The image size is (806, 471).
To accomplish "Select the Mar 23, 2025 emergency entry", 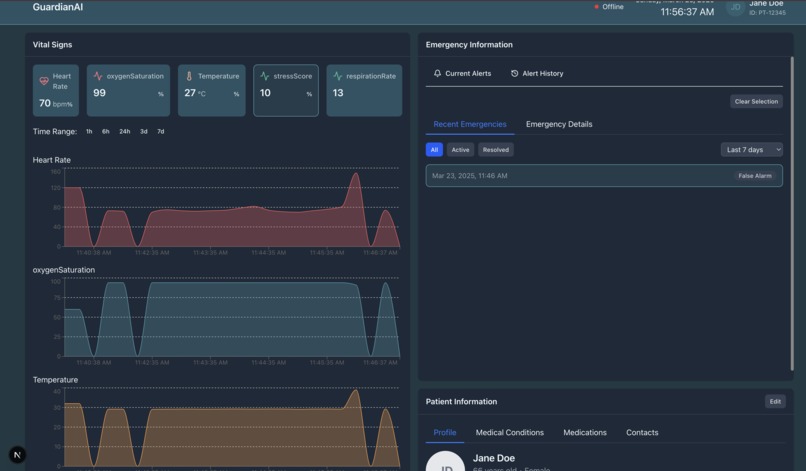I will [604, 176].
